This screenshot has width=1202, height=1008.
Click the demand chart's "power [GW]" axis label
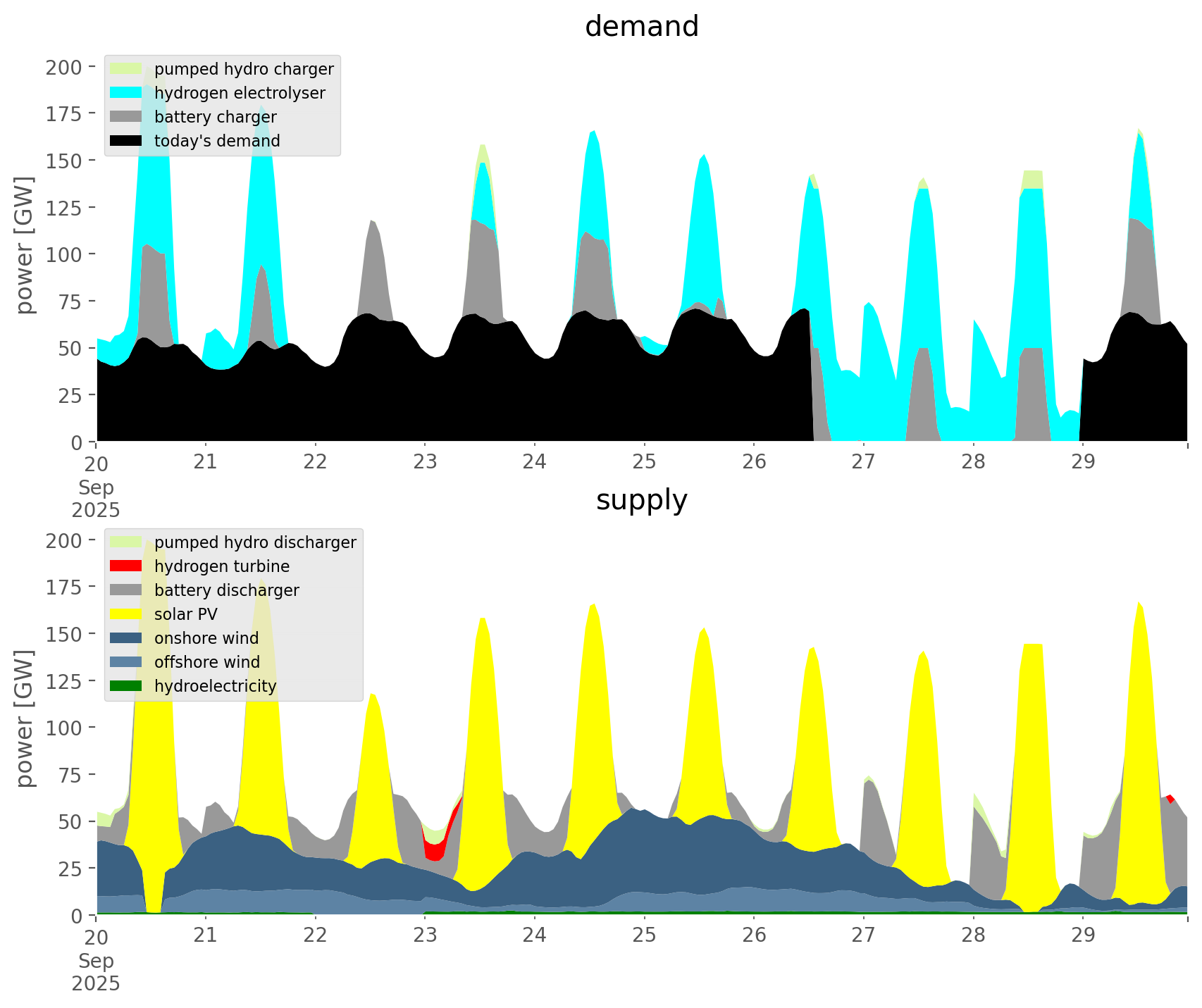pos(25,245)
